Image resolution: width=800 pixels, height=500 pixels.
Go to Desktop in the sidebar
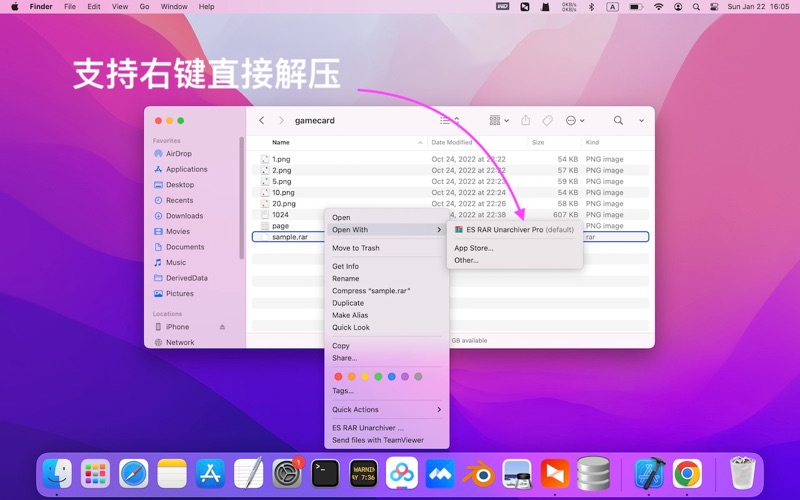click(x=174, y=185)
